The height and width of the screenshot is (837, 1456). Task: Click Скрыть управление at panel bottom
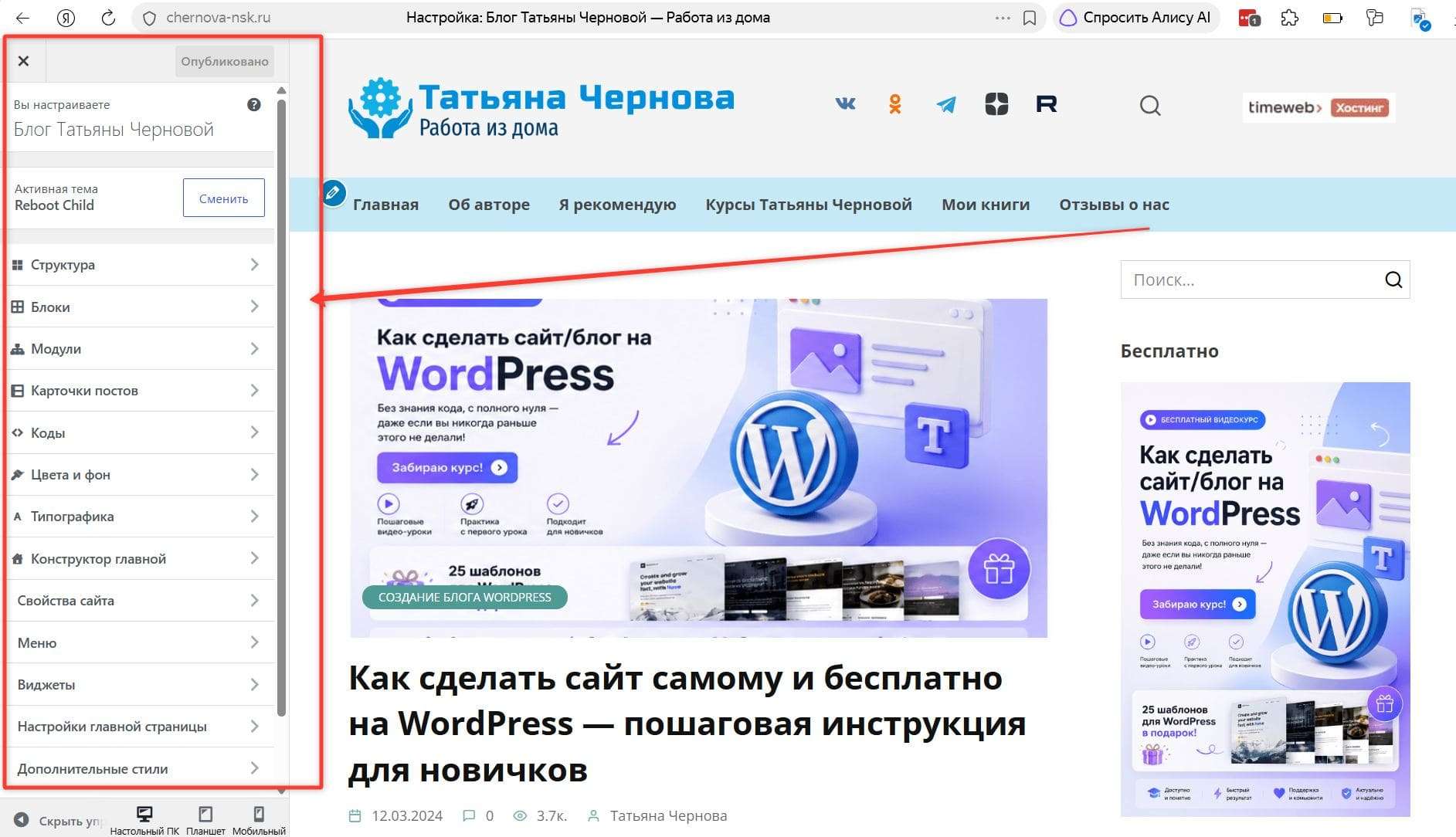tap(59, 821)
